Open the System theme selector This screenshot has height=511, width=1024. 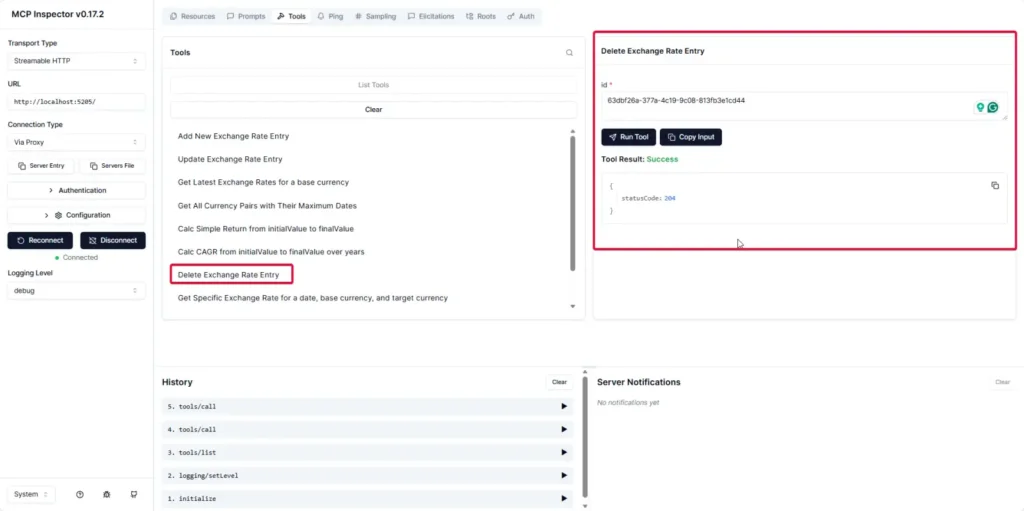[33, 494]
